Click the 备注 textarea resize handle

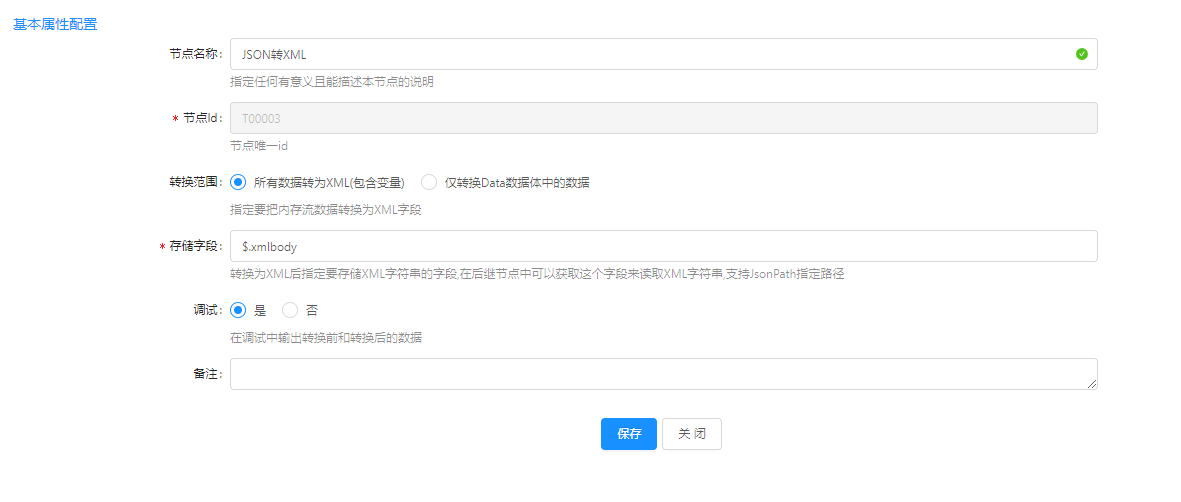(1092, 384)
